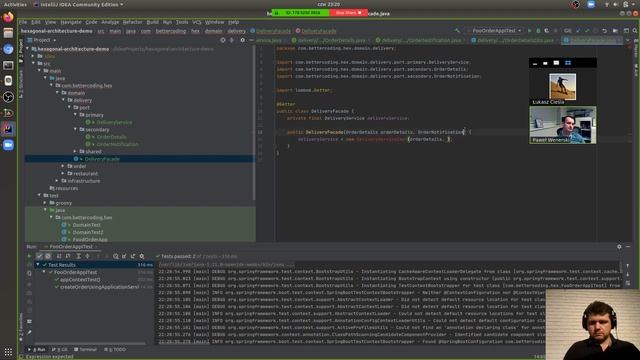Viewport: 640px width, 360px height.
Task: Open the Navigate menu
Action: [71, 22]
